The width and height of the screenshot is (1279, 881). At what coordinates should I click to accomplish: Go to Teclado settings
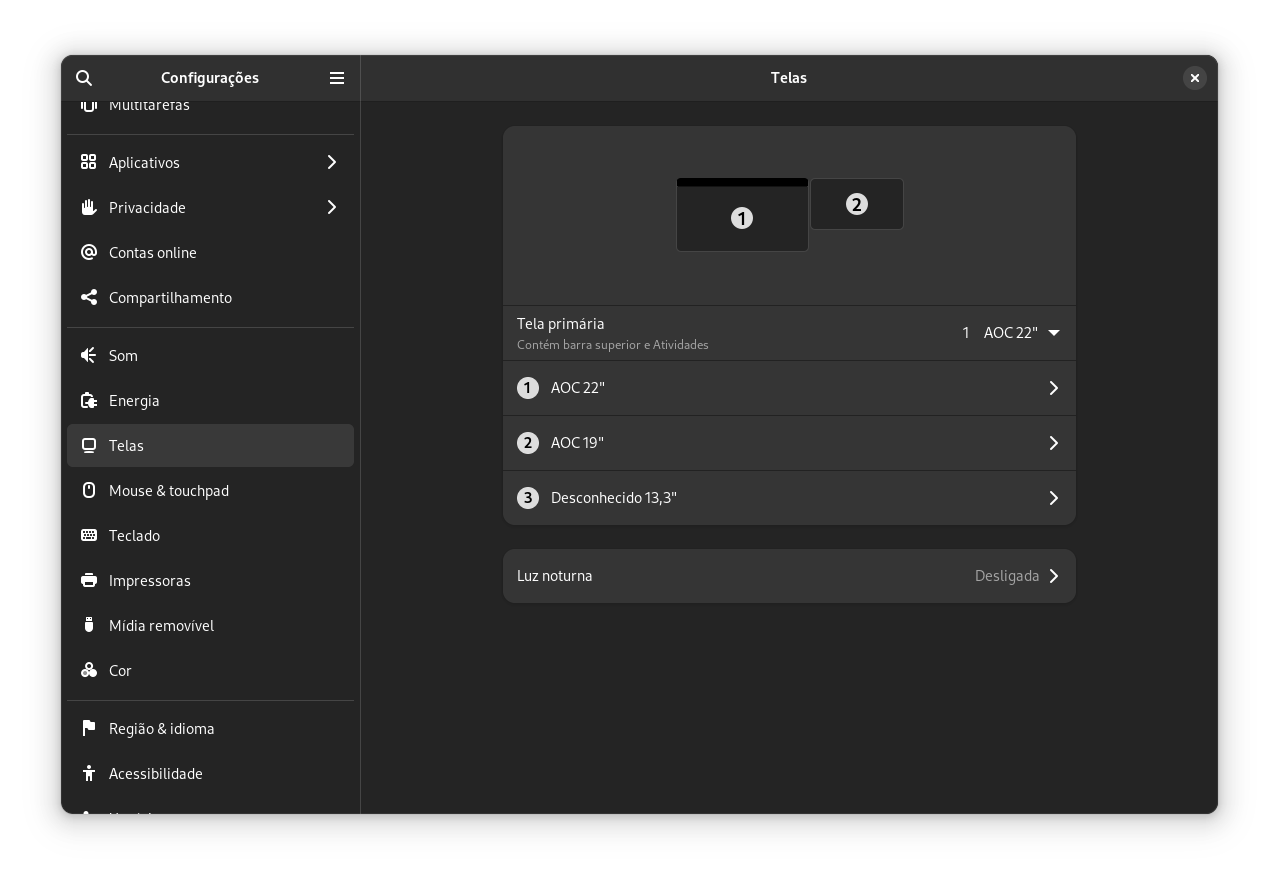(210, 535)
